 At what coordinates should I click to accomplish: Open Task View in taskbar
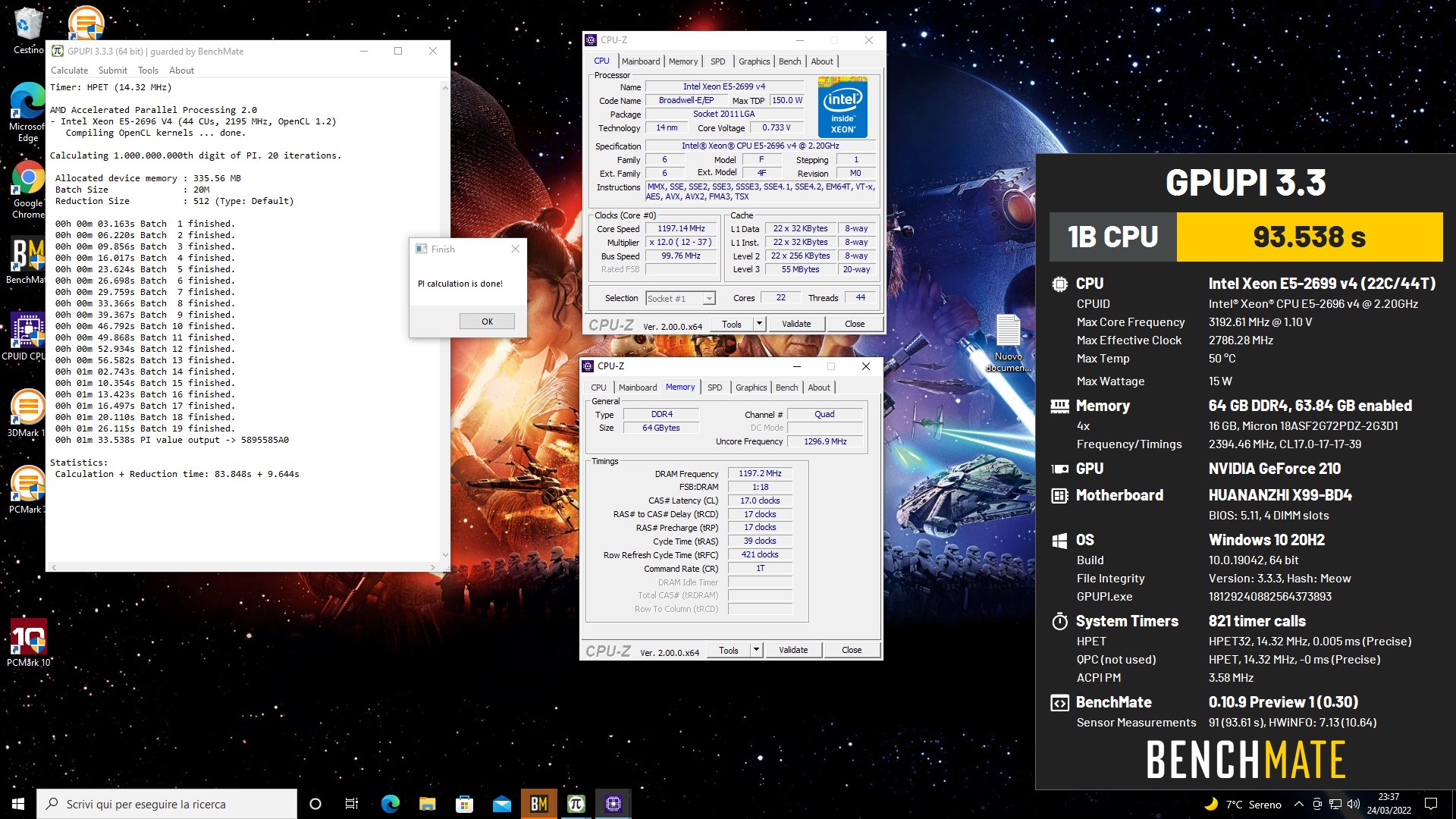coord(352,804)
